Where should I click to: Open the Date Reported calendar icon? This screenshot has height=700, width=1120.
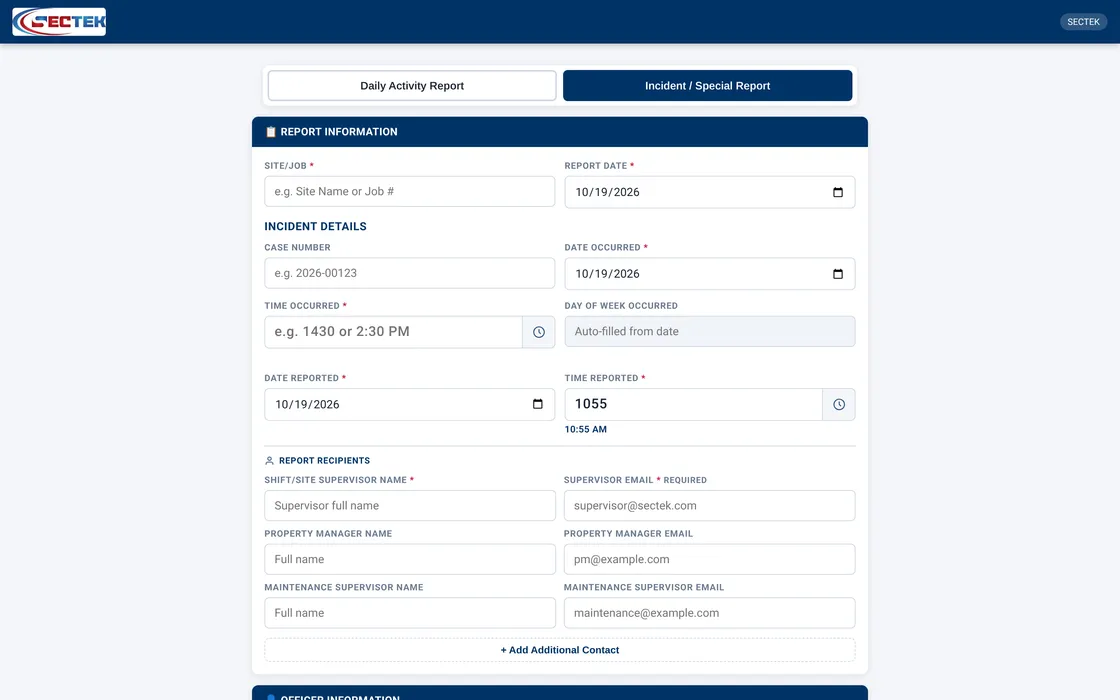coord(538,404)
